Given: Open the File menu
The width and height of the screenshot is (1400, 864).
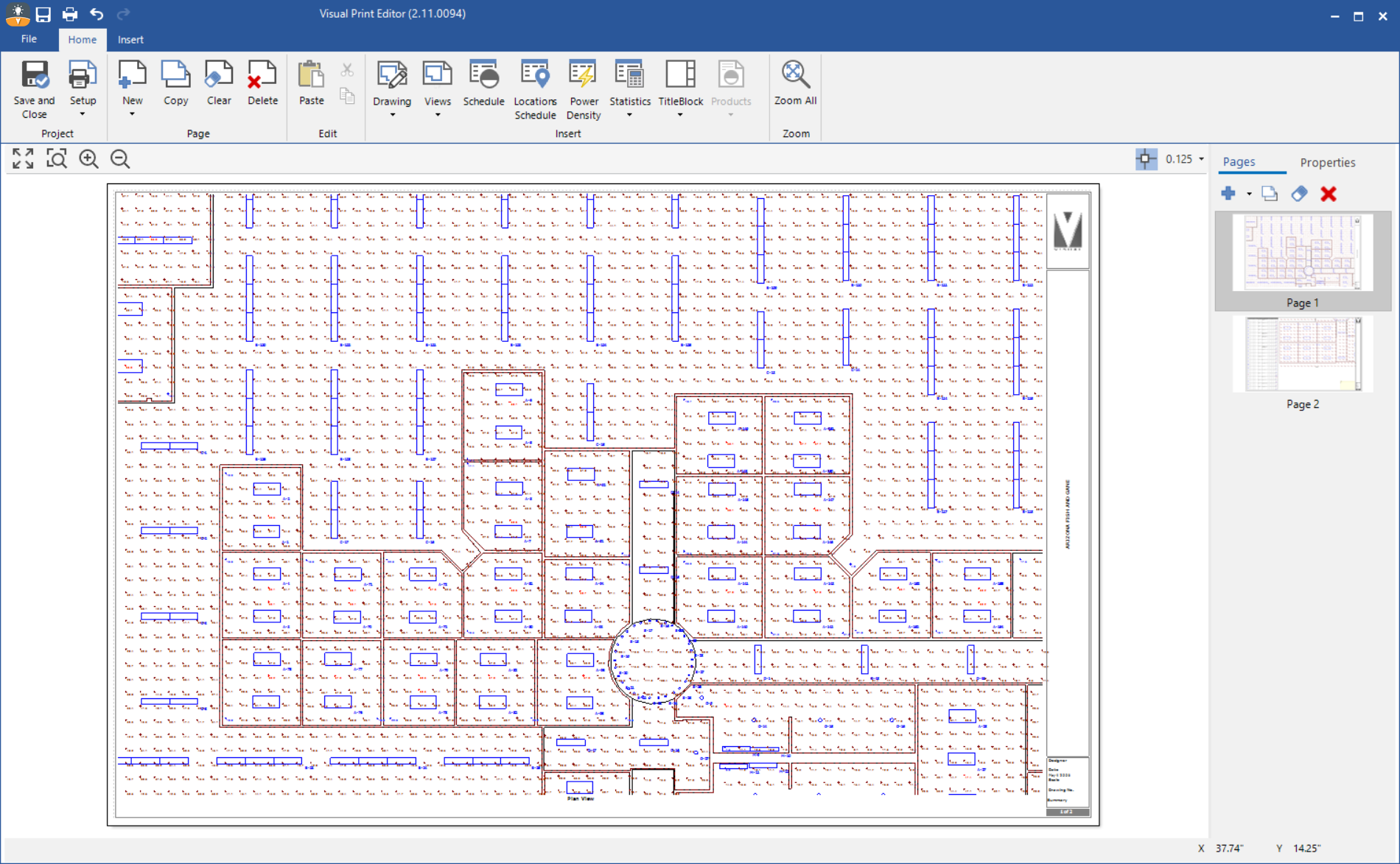Looking at the screenshot, I should click(29, 39).
